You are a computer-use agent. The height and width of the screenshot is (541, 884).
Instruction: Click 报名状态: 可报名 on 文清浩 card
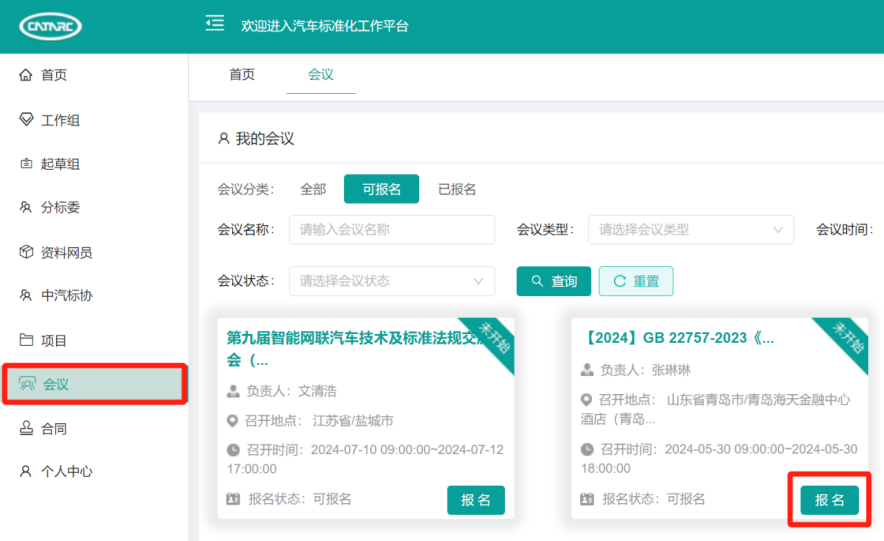click(299, 499)
